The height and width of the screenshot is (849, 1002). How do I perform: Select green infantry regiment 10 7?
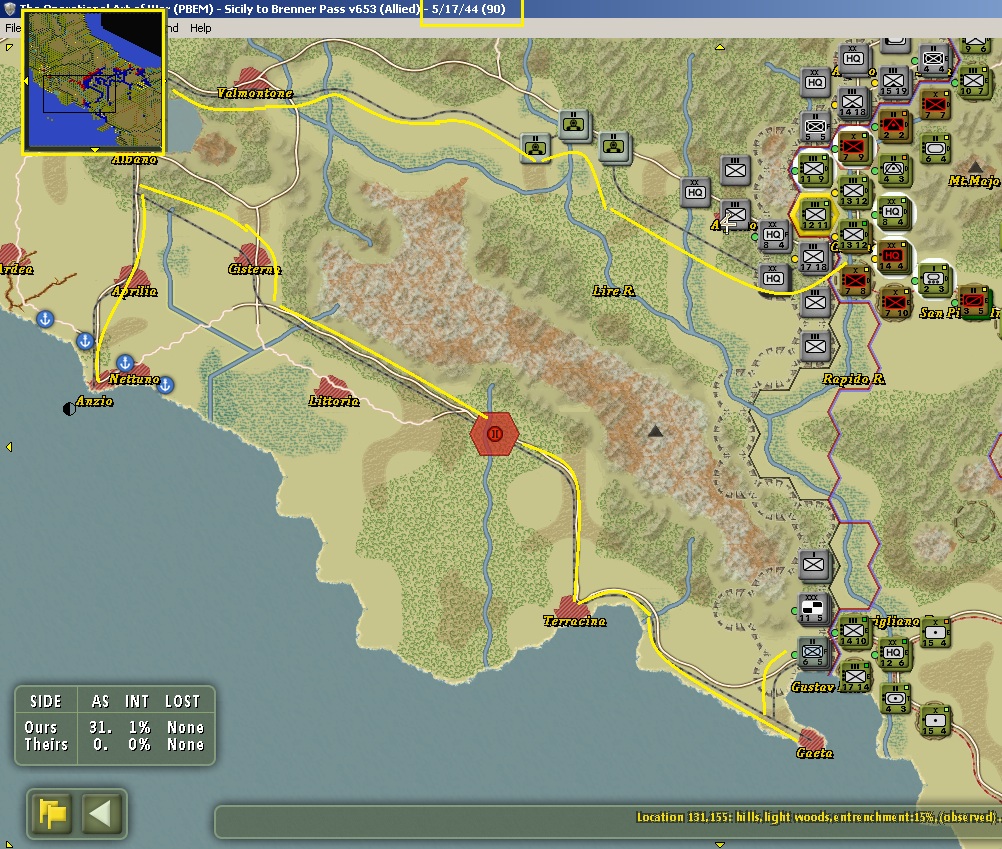pos(973,81)
